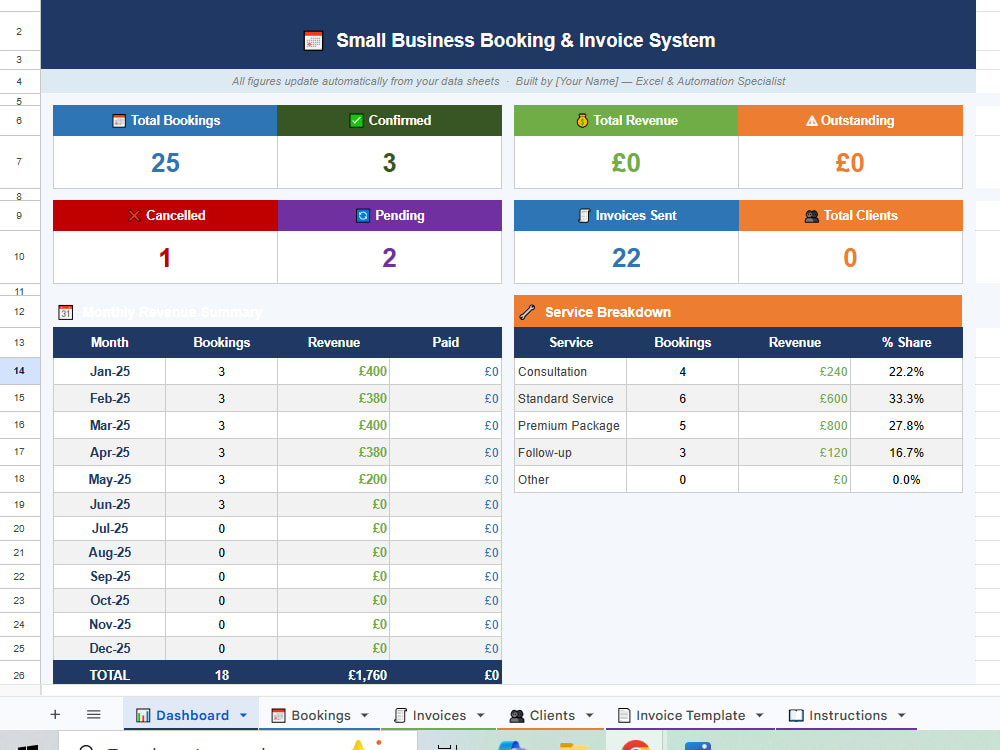The width and height of the screenshot is (1000, 750).
Task: Click the % Share column header
Action: click(x=906, y=342)
